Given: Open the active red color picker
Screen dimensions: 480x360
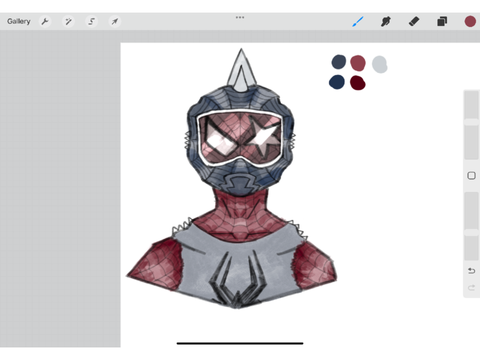Looking at the screenshot, I should 470,21.
